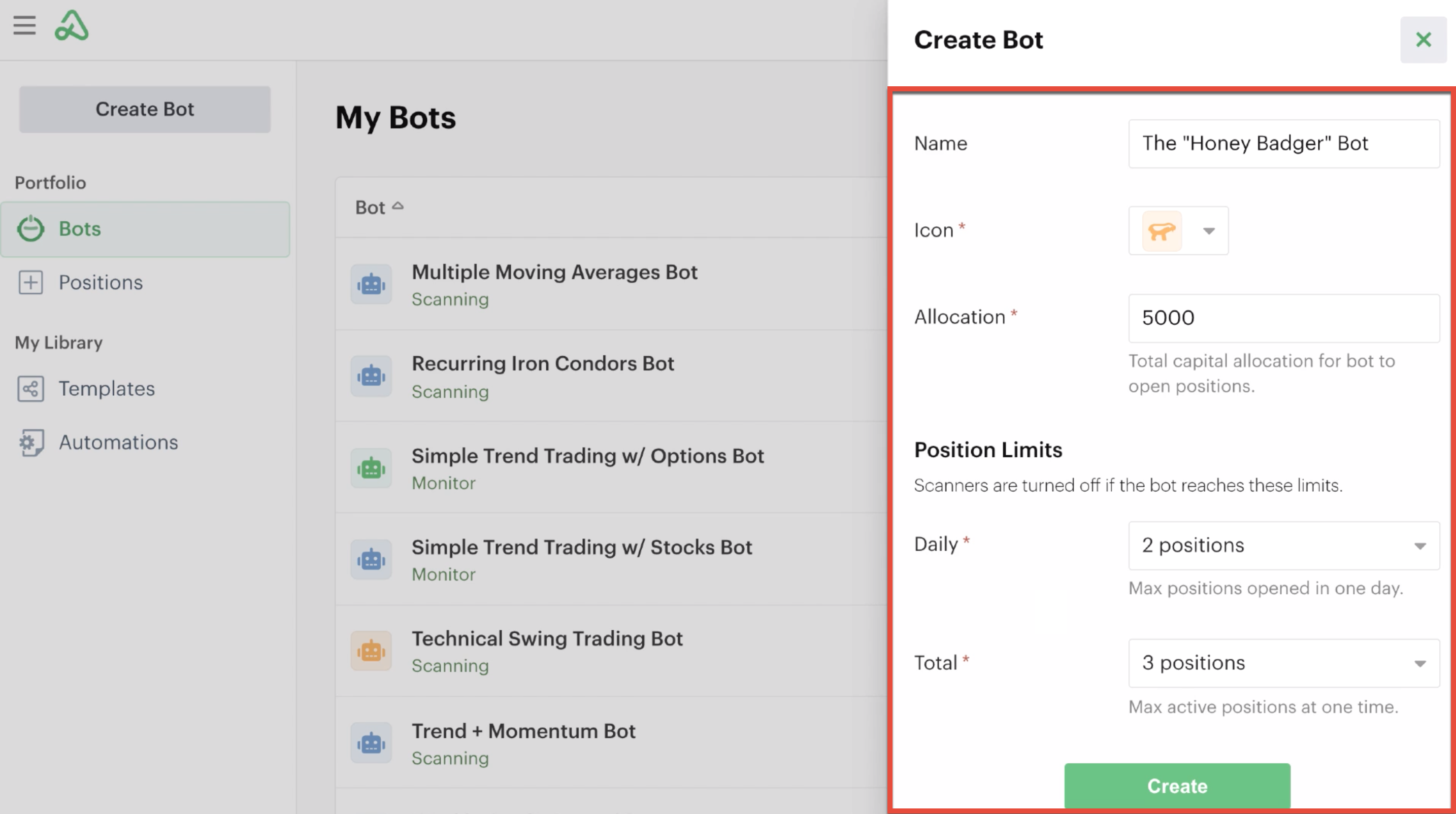Click the green Simple Trend Options Bot icon
The width and height of the screenshot is (1456, 814).
pos(371,468)
